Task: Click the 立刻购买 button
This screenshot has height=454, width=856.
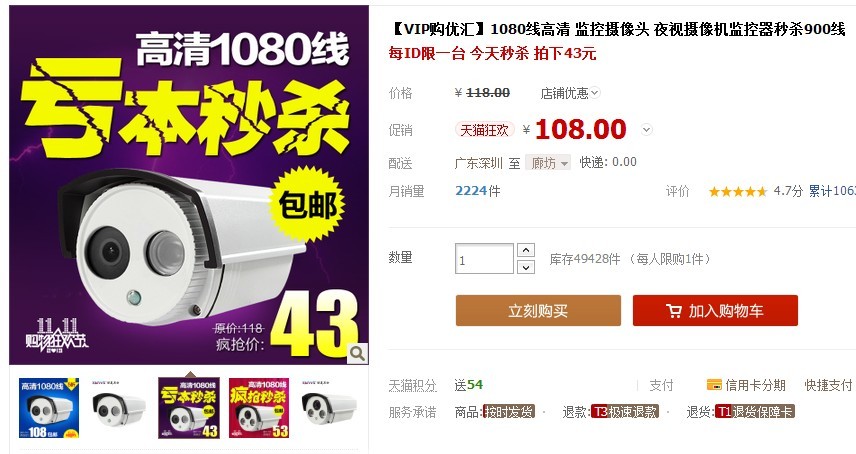Action: 538,310
